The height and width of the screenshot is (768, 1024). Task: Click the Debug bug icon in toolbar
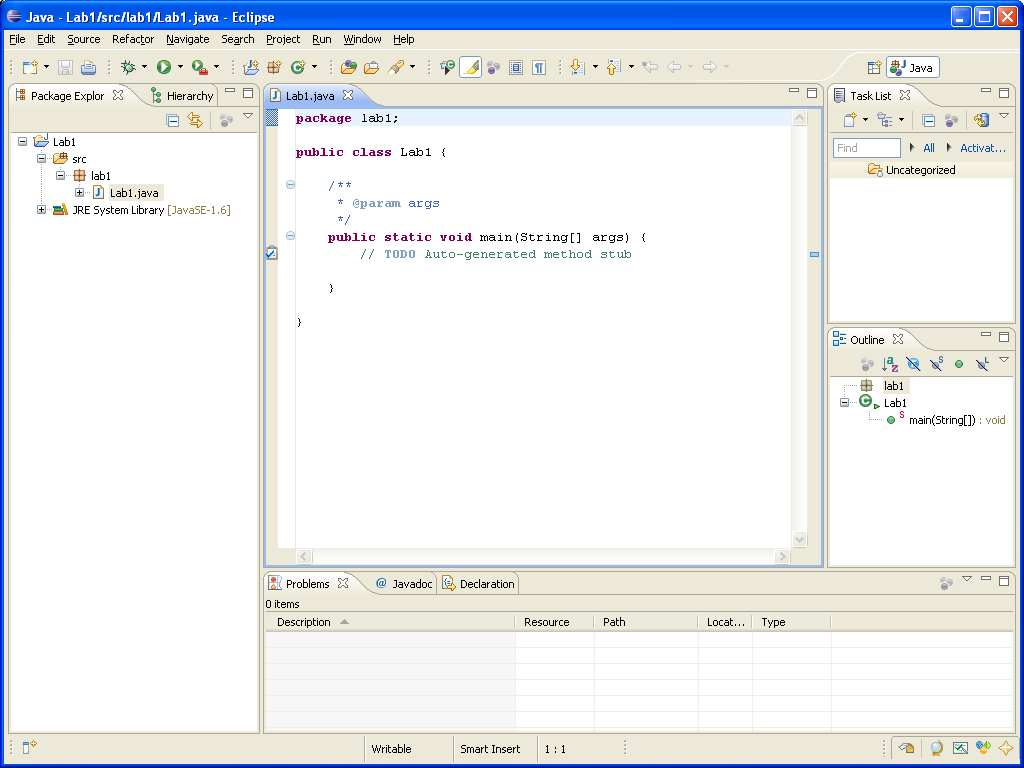click(x=128, y=67)
